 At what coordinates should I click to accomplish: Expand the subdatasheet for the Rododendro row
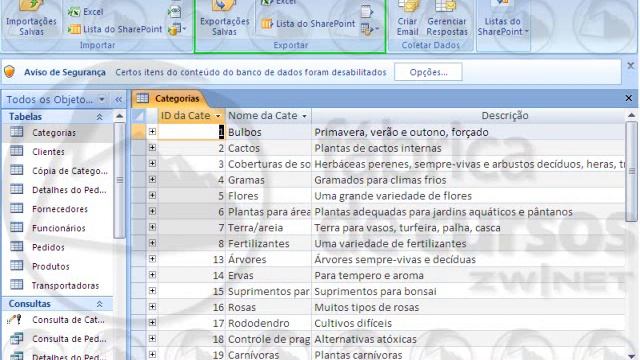pos(152,322)
